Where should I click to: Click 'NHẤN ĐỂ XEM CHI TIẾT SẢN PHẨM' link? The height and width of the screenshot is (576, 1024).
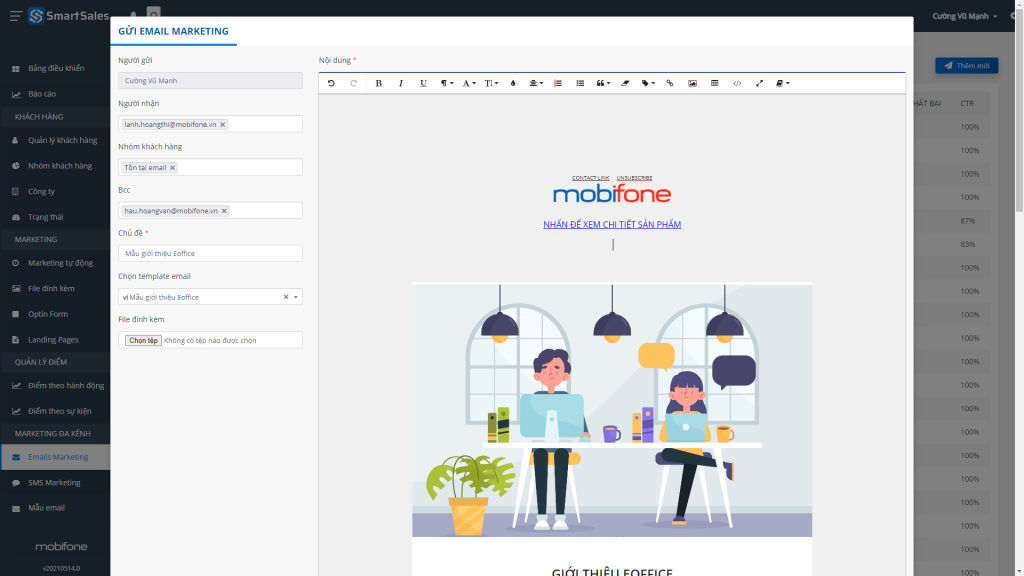point(612,225)
